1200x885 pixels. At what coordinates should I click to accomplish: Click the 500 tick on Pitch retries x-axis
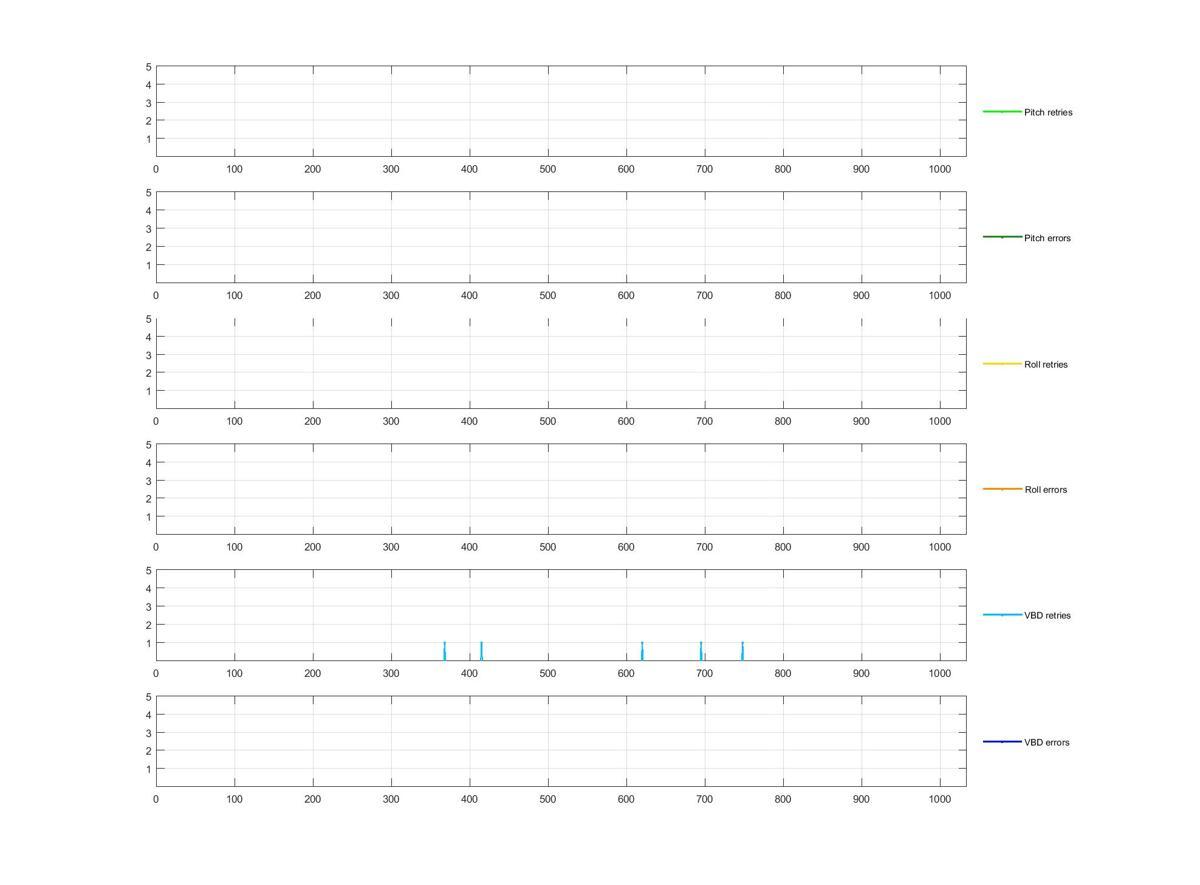tap(548, 170)
